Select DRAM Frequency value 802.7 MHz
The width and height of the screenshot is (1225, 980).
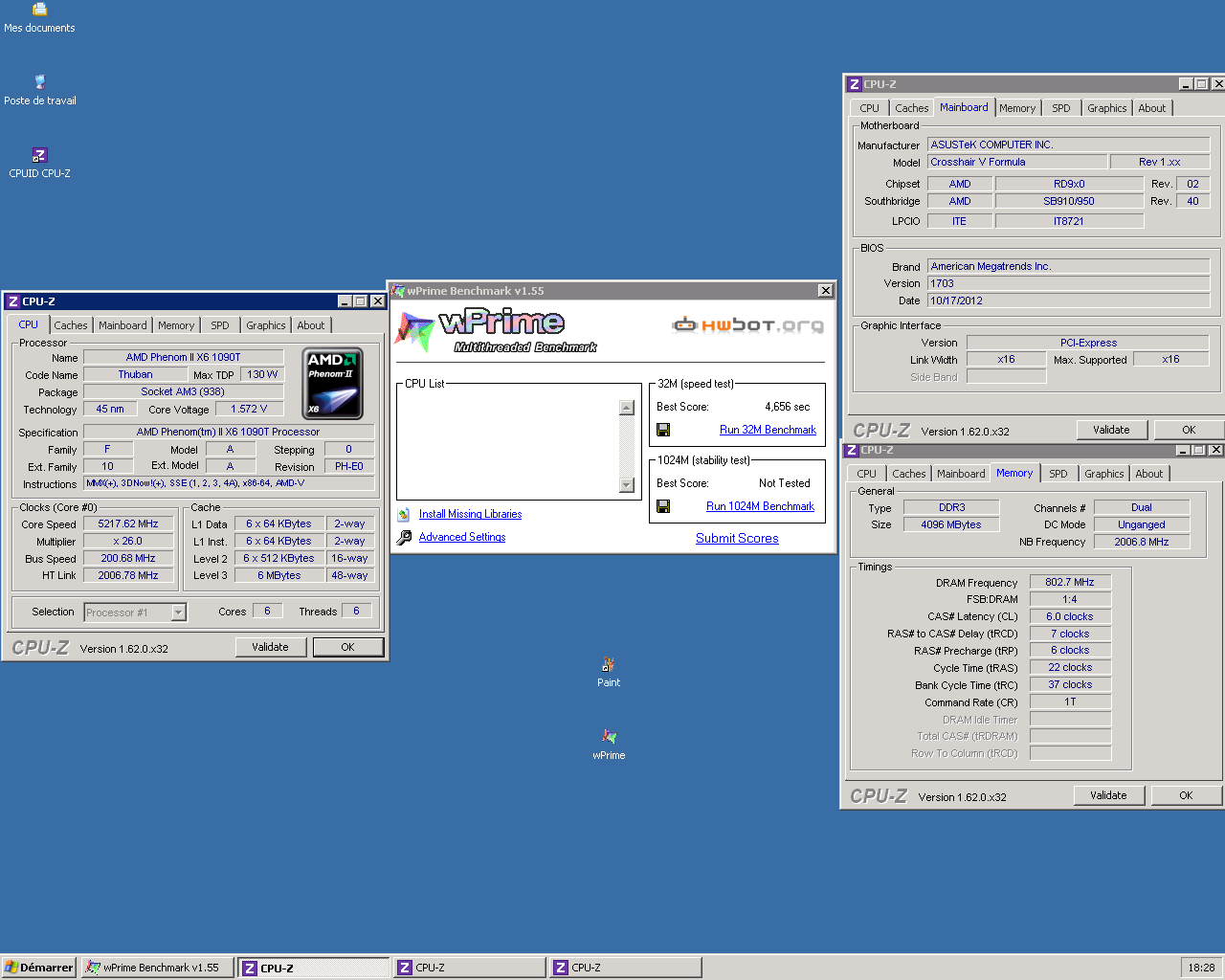1070,582
